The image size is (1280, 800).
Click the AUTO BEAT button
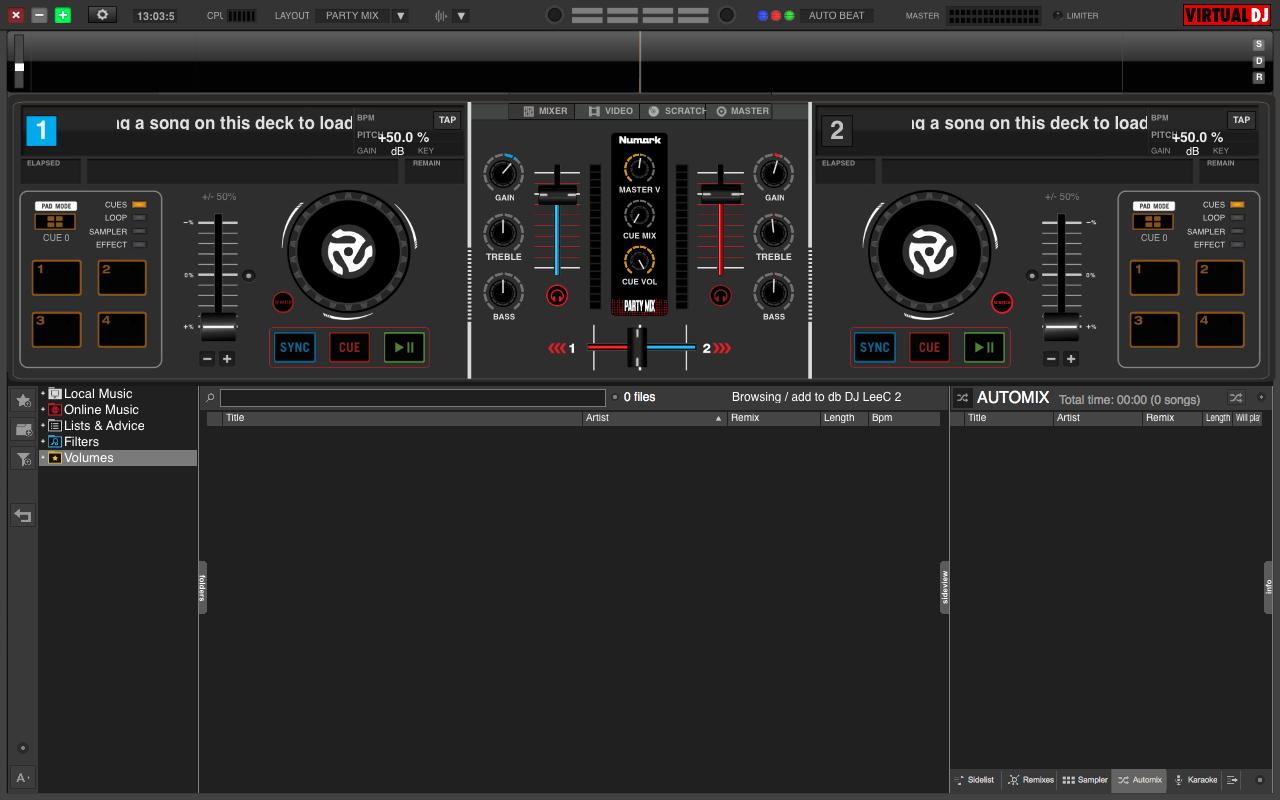(836, 16)
